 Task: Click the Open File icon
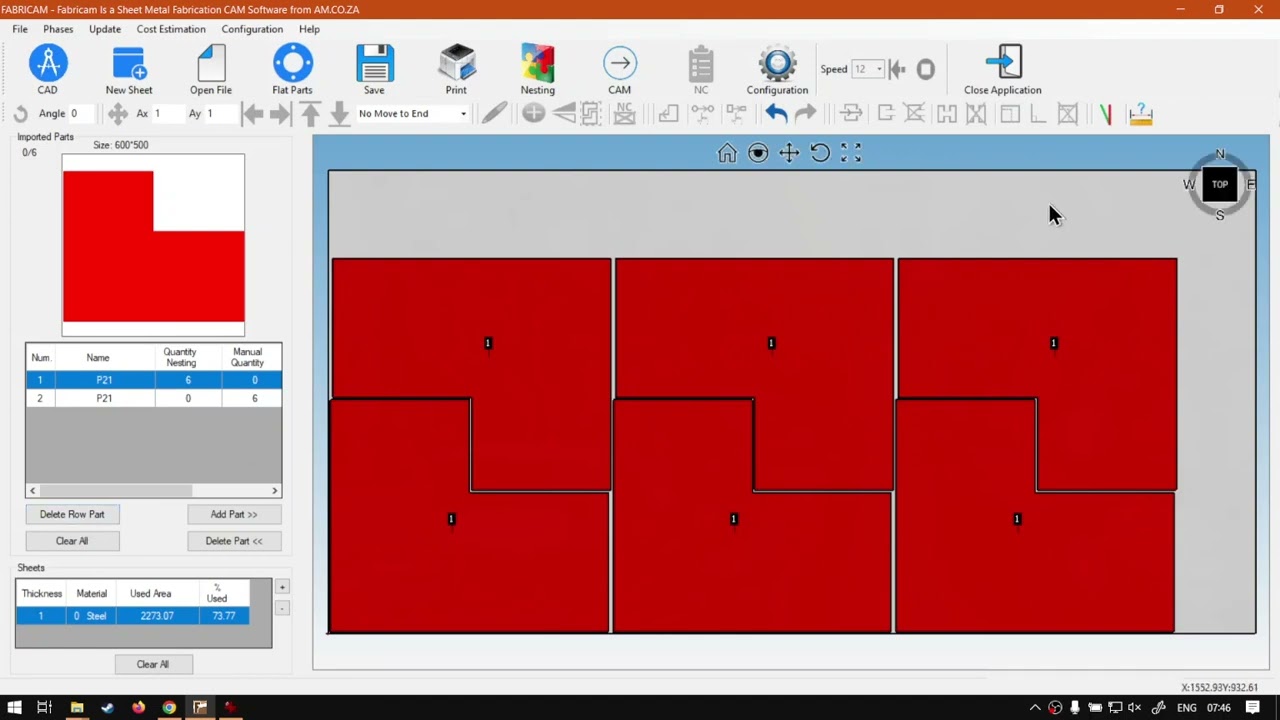click(x=211, y=65)
